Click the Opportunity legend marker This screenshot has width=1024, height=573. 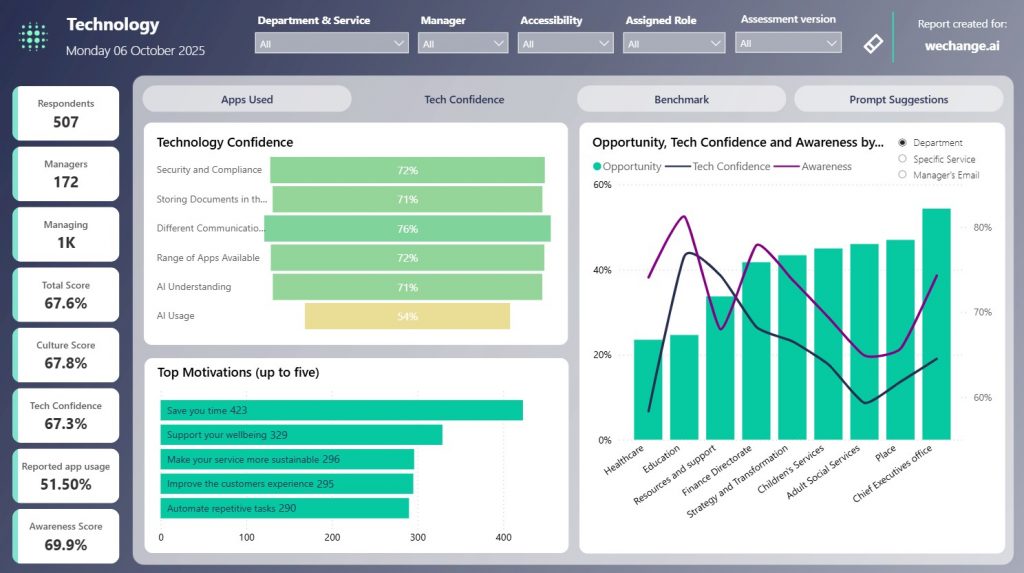pyautogui.click(x=597, y=167)
